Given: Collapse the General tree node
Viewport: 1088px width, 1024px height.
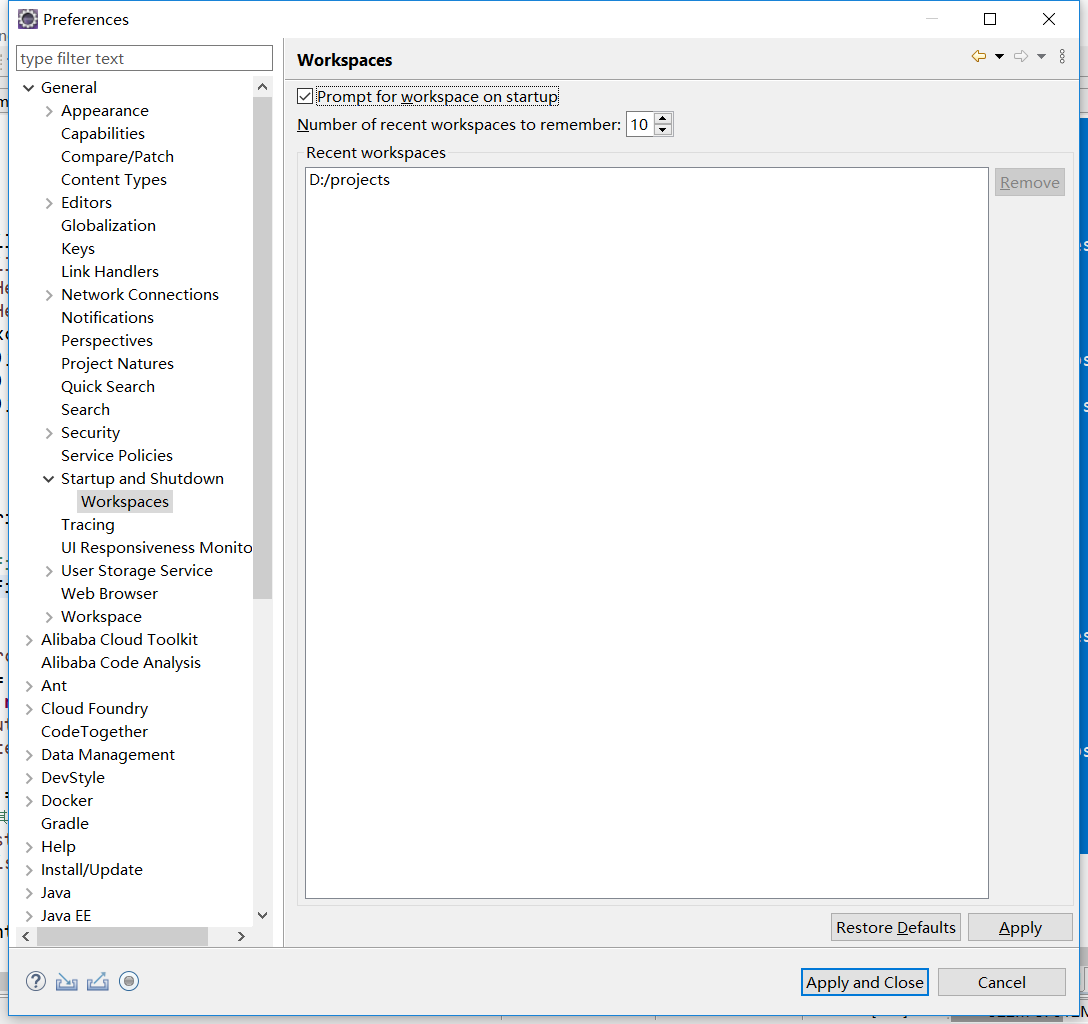Looking at the screenshot, I should (29, 87).
